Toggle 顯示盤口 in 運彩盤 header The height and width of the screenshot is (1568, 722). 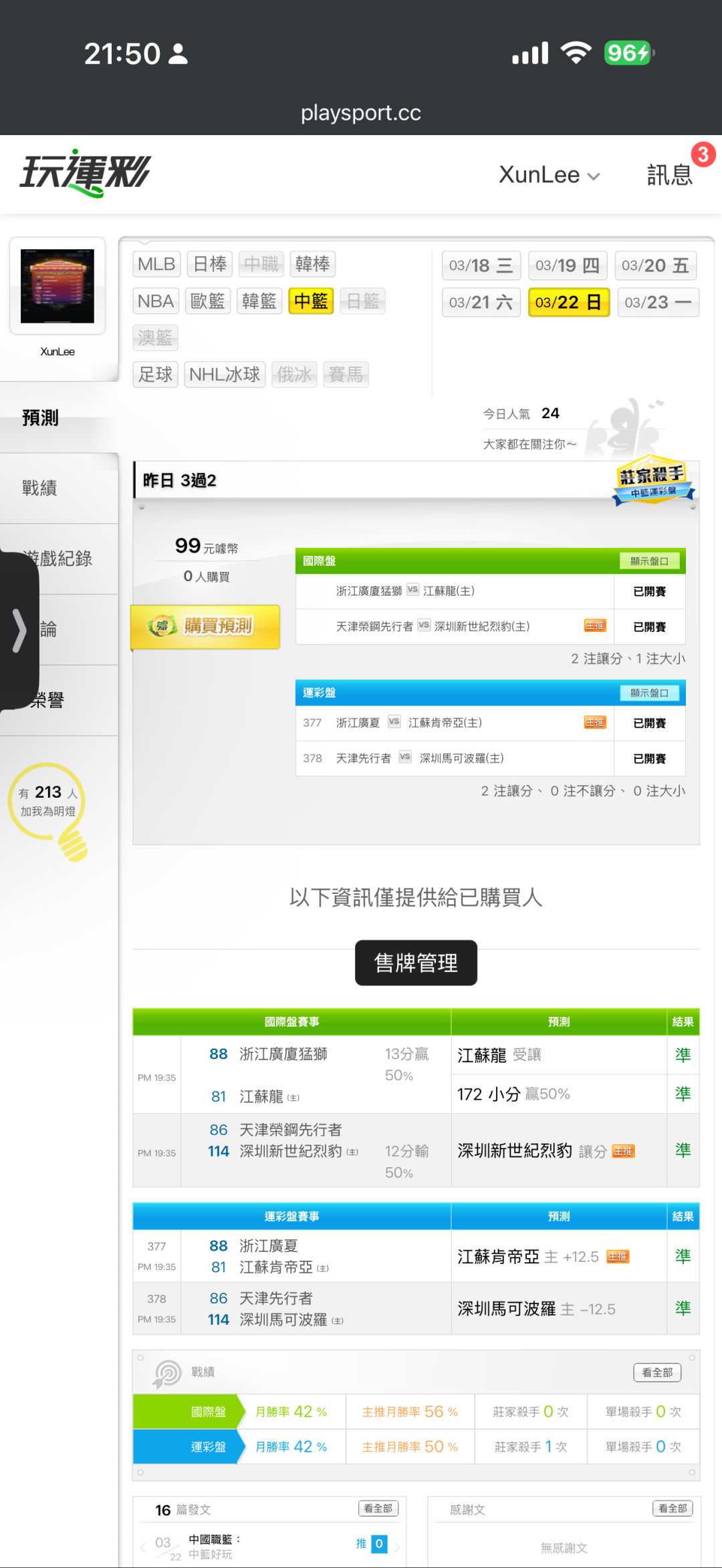pyautogui.click(x=649, y=693)
